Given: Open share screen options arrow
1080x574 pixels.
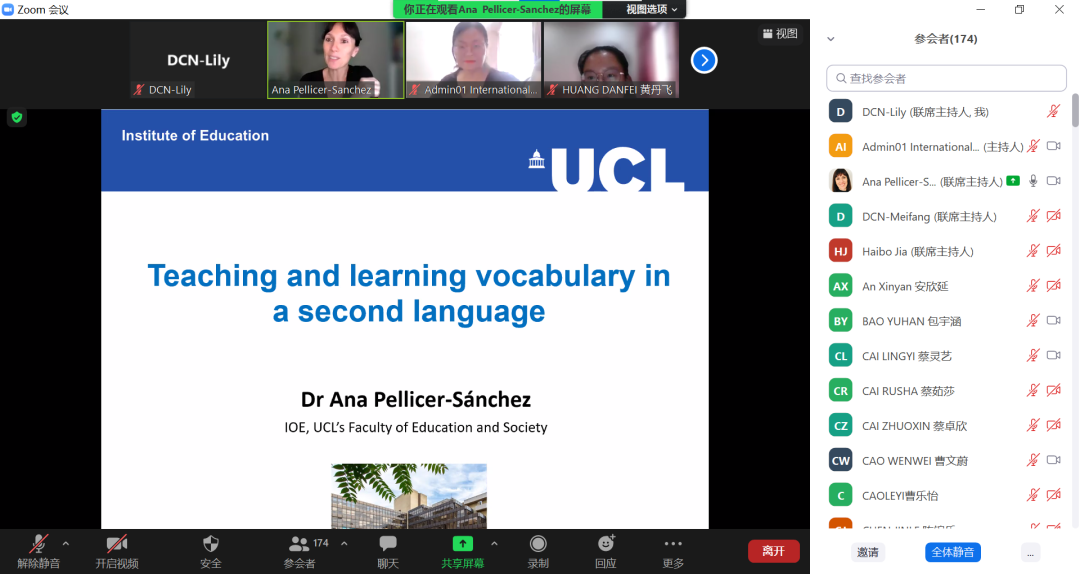Looking at the screenshot, I should 494,543.
